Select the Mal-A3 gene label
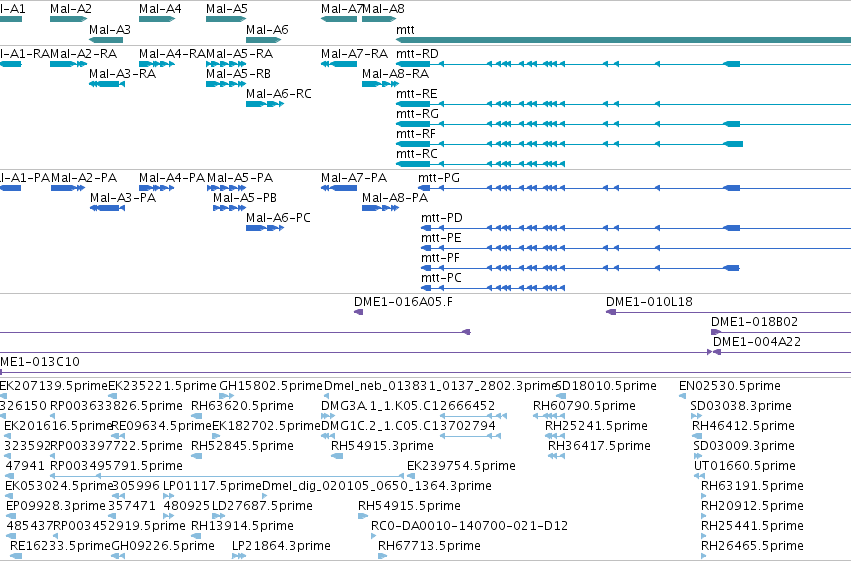 click(110, 30)
